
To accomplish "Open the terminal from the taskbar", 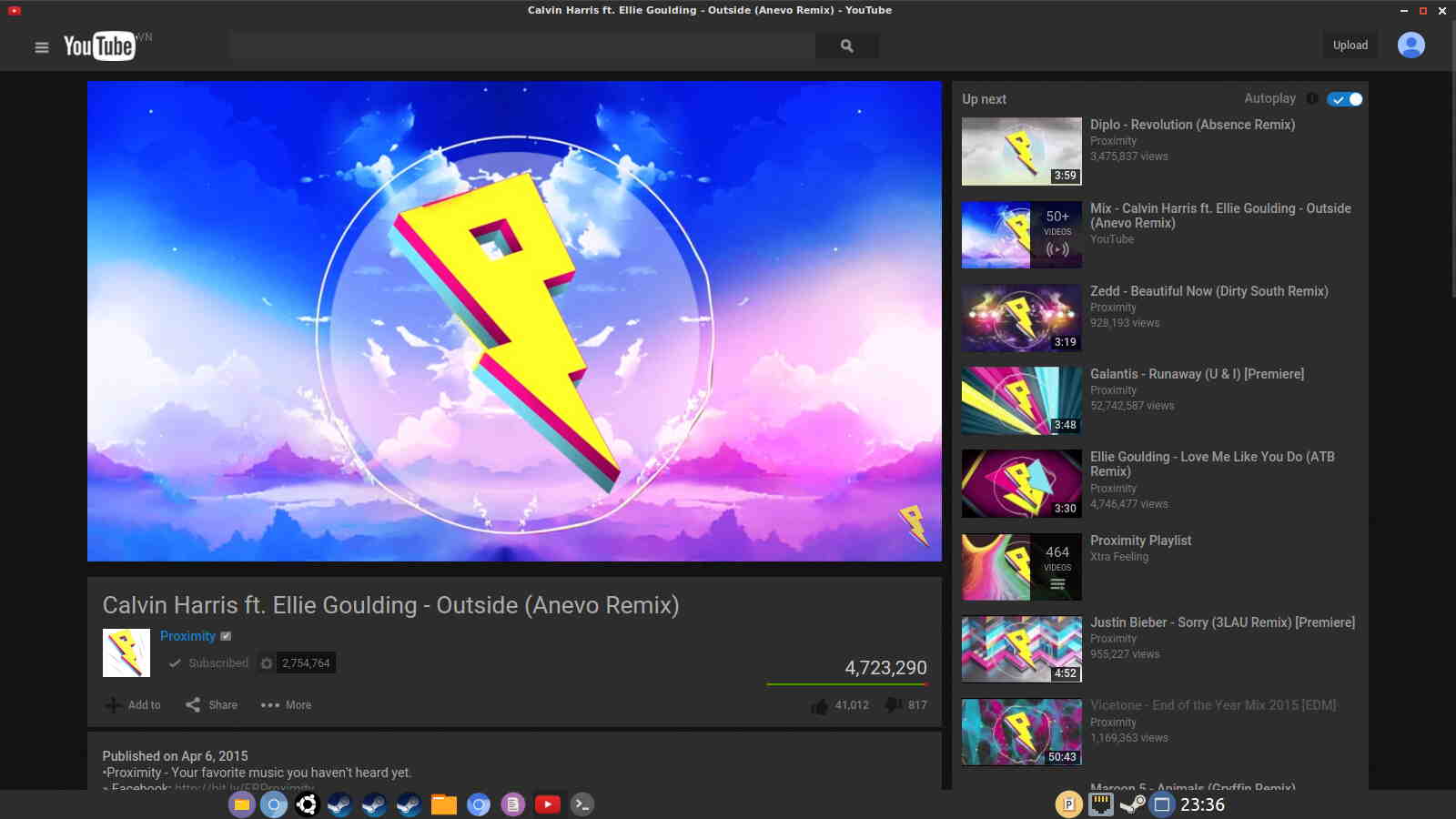I will click(582, 804).
